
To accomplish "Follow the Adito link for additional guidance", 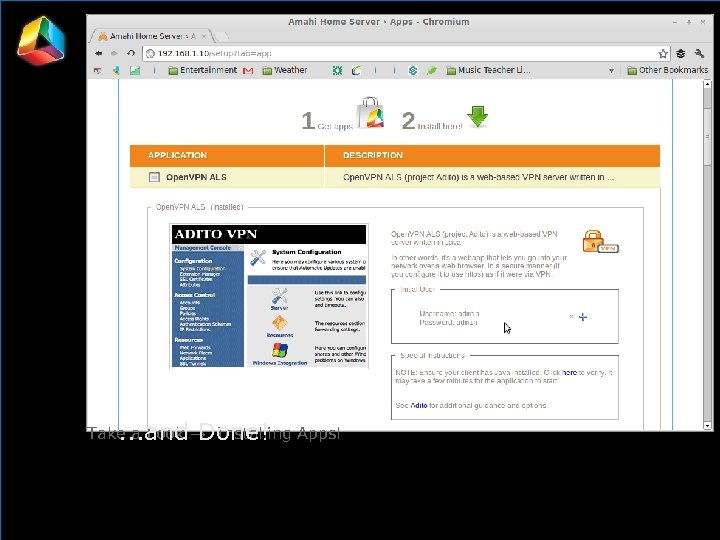I will click(x=419, y=405).
